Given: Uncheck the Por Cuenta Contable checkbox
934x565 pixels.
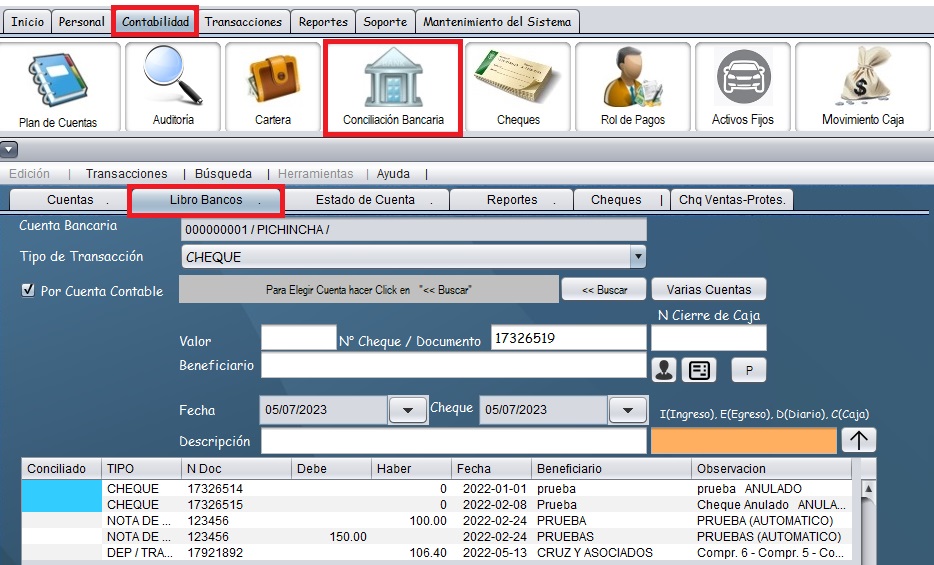Looking at the screenshot, I should 28,291.
